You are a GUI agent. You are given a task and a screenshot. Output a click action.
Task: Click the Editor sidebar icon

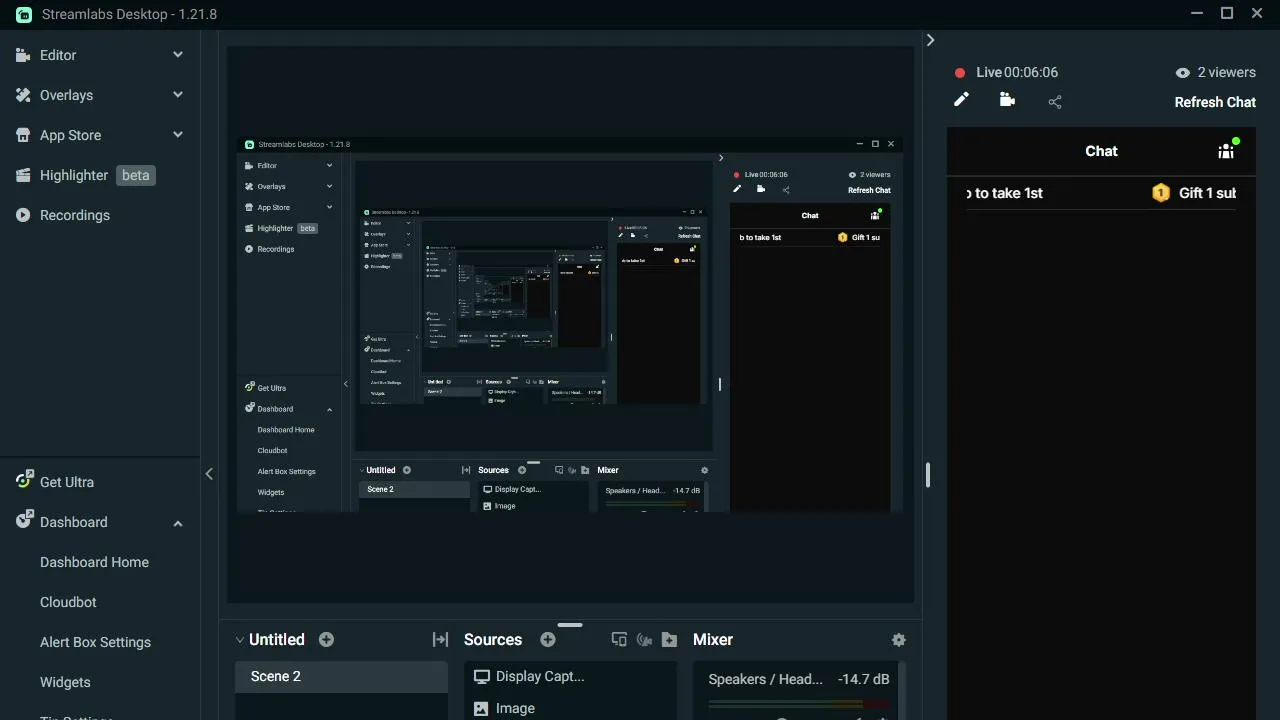click(23, 55)
